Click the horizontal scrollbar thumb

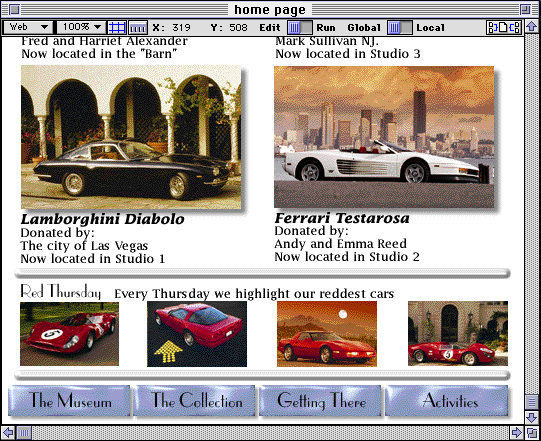coord(24,432)
